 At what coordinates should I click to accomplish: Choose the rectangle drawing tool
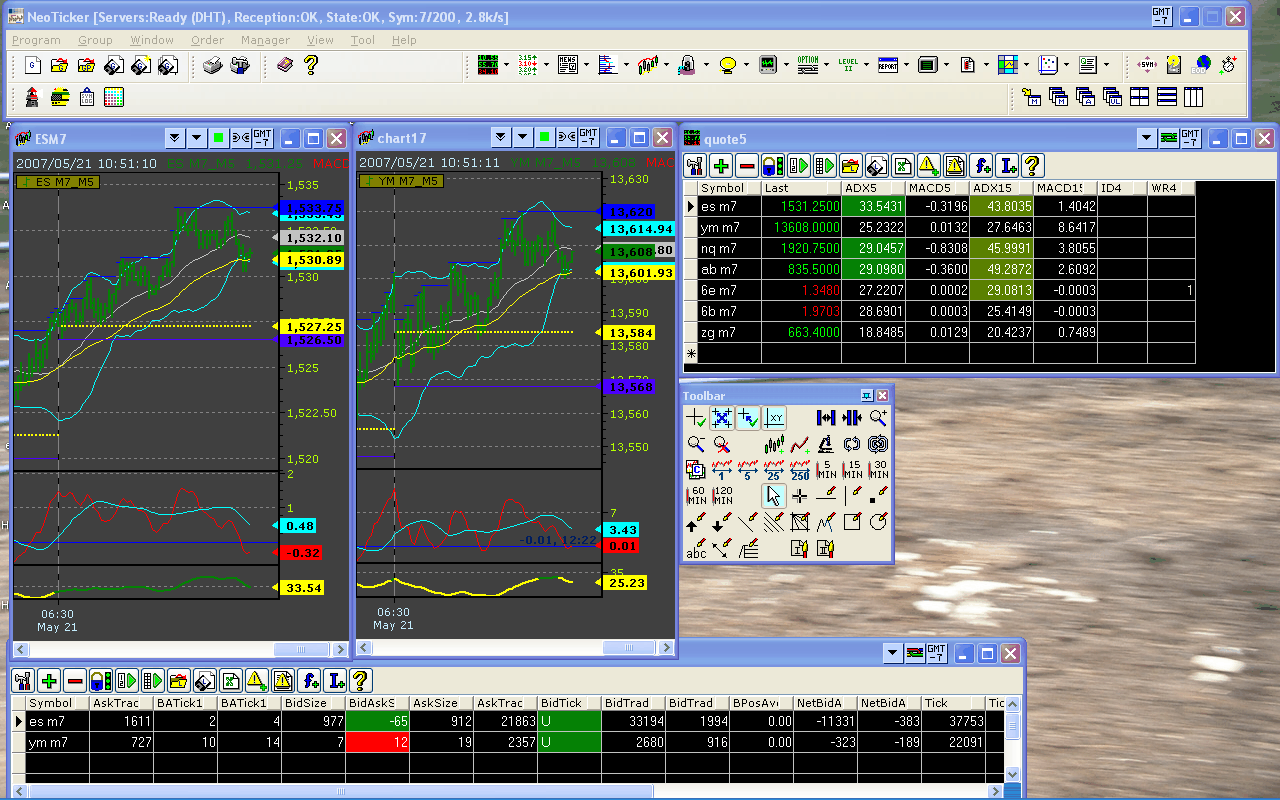point(852,522)
